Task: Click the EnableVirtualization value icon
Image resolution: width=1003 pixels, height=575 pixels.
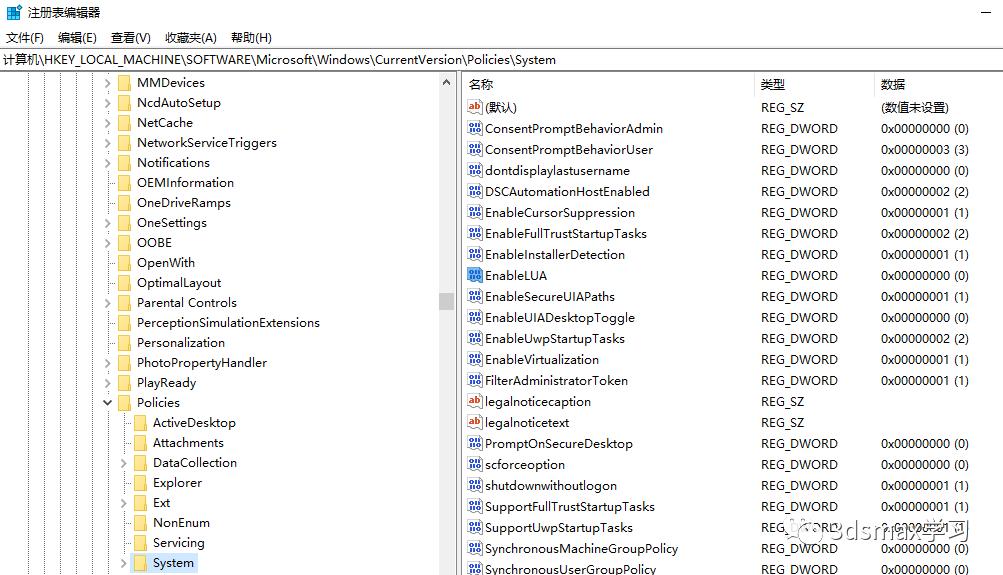Action: [x=475, y=359]
